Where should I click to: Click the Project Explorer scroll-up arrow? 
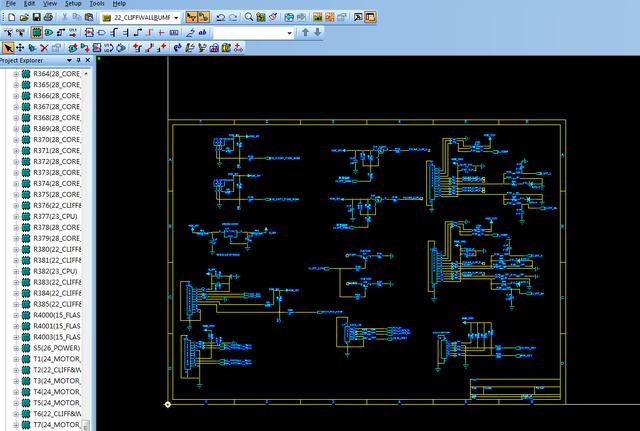click(86, 74)
